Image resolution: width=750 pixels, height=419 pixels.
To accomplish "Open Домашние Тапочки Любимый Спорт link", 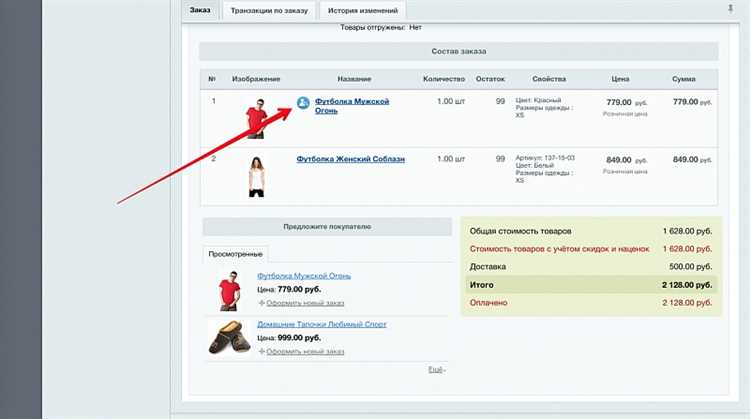I will [x=321, y=324].
